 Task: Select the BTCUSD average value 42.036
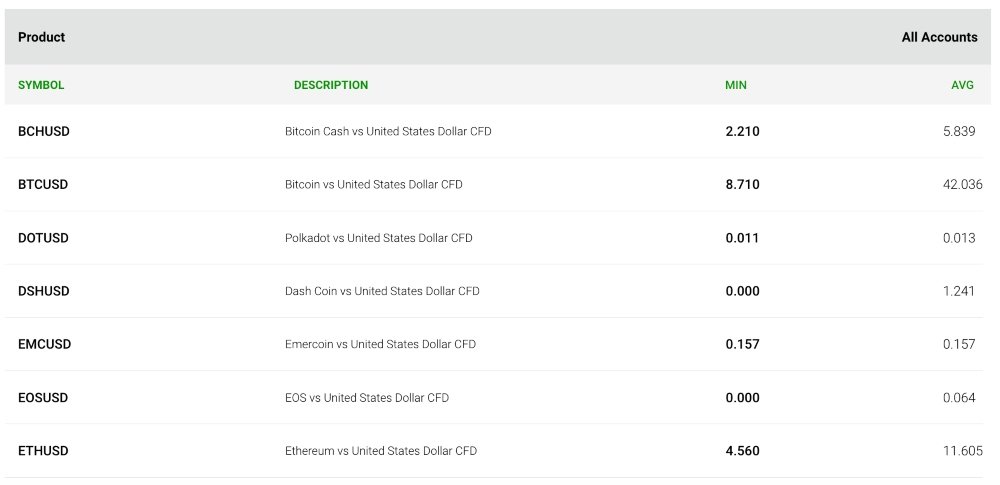[962, 184]
